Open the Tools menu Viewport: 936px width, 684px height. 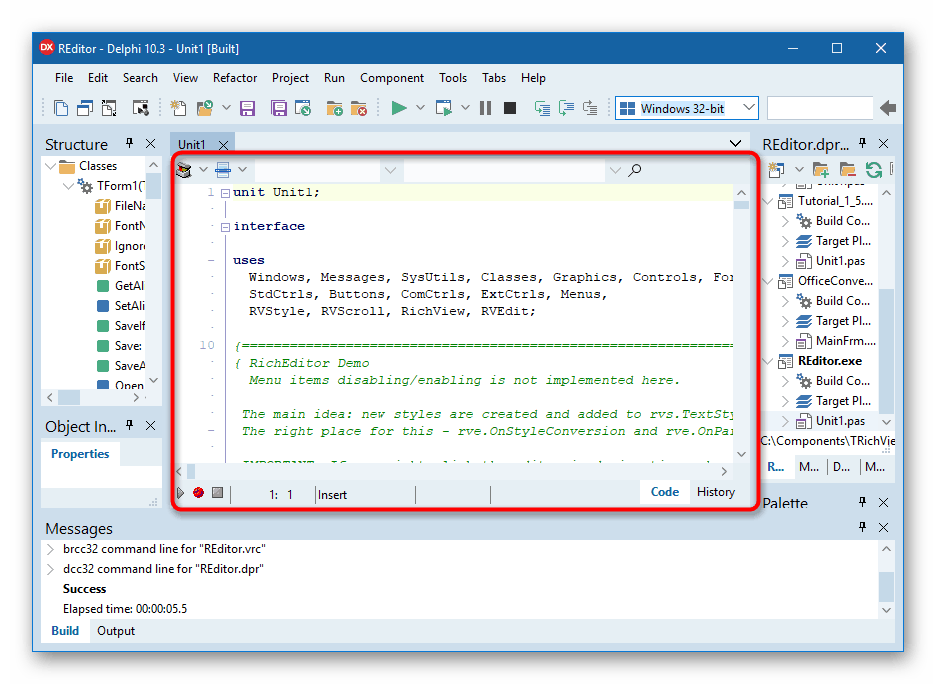tap(452, 78)
